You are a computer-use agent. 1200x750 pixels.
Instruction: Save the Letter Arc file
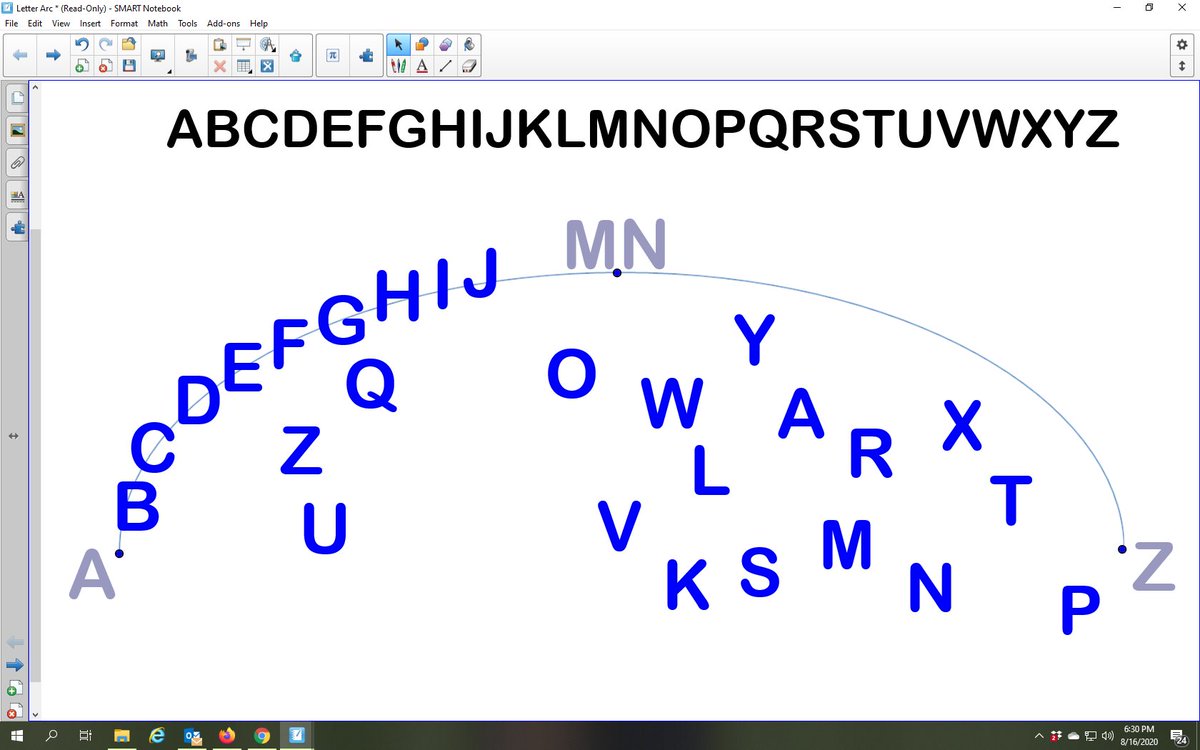click(128, 66)
